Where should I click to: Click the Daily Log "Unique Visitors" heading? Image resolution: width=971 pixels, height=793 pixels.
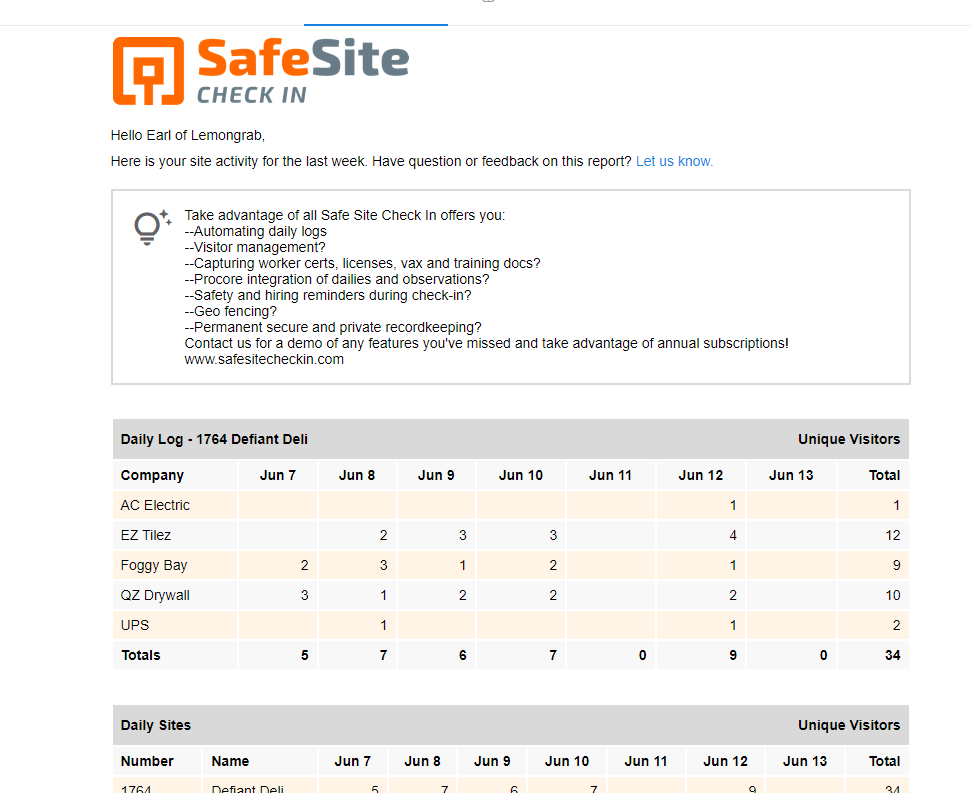point(849,440)
